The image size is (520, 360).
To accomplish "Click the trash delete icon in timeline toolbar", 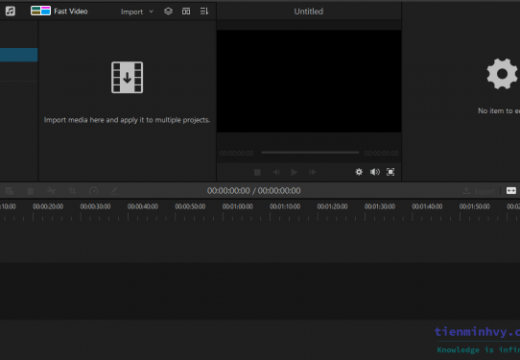I will click(x=30, y=191).
